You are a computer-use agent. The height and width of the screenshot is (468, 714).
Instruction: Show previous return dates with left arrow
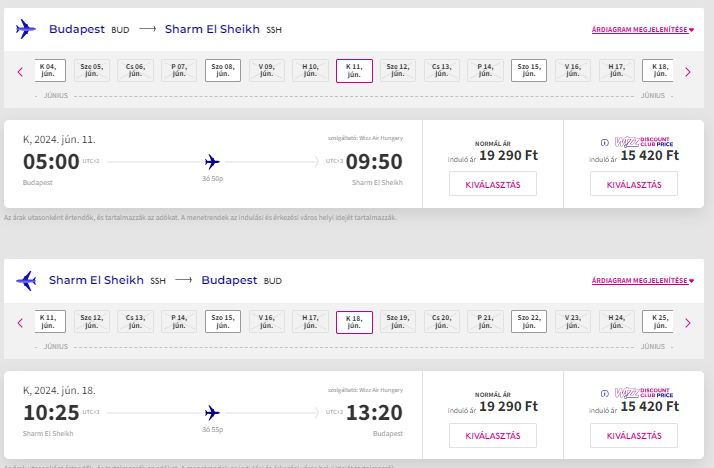[20, 323]
